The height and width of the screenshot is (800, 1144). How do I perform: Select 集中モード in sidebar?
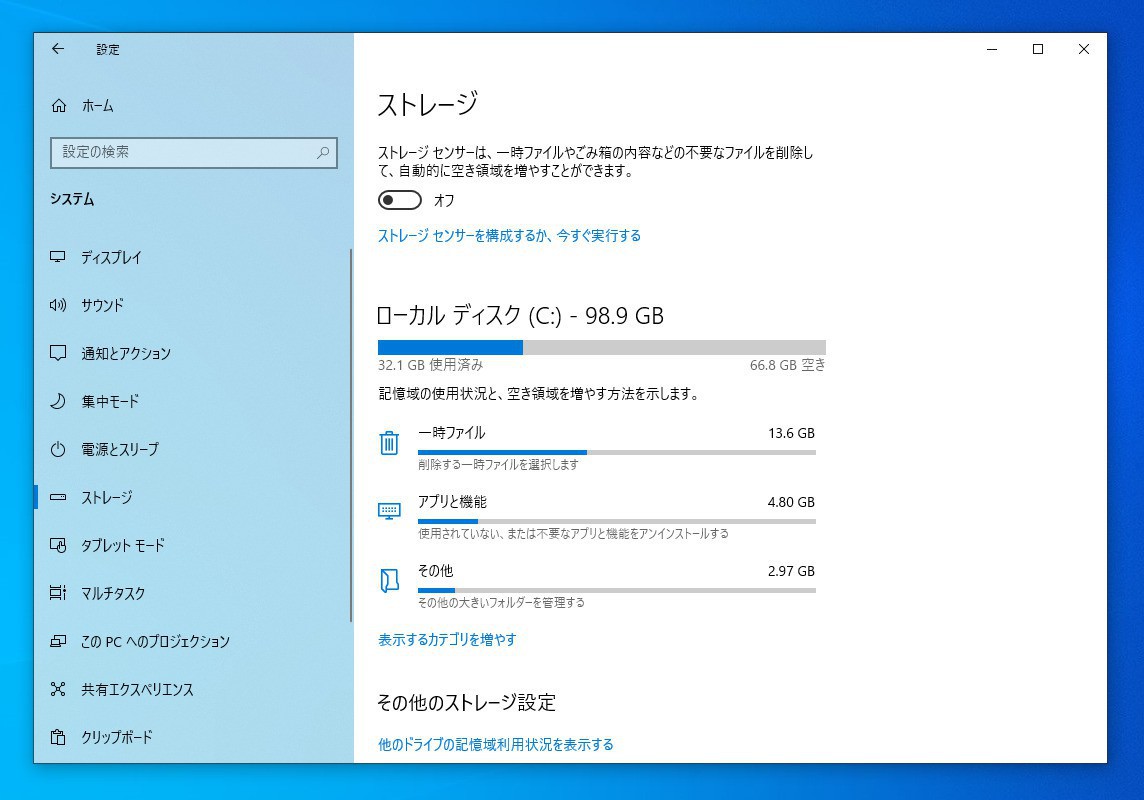click(193, 401)
